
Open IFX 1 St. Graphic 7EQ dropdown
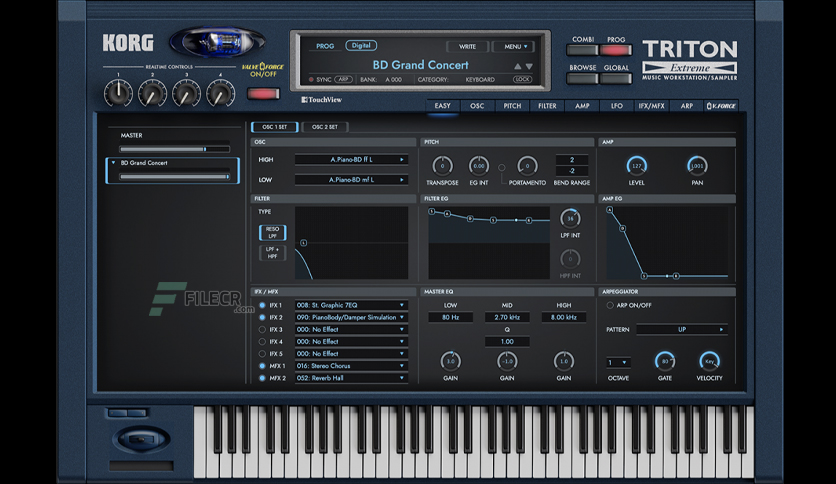click(x=351, y=305)
